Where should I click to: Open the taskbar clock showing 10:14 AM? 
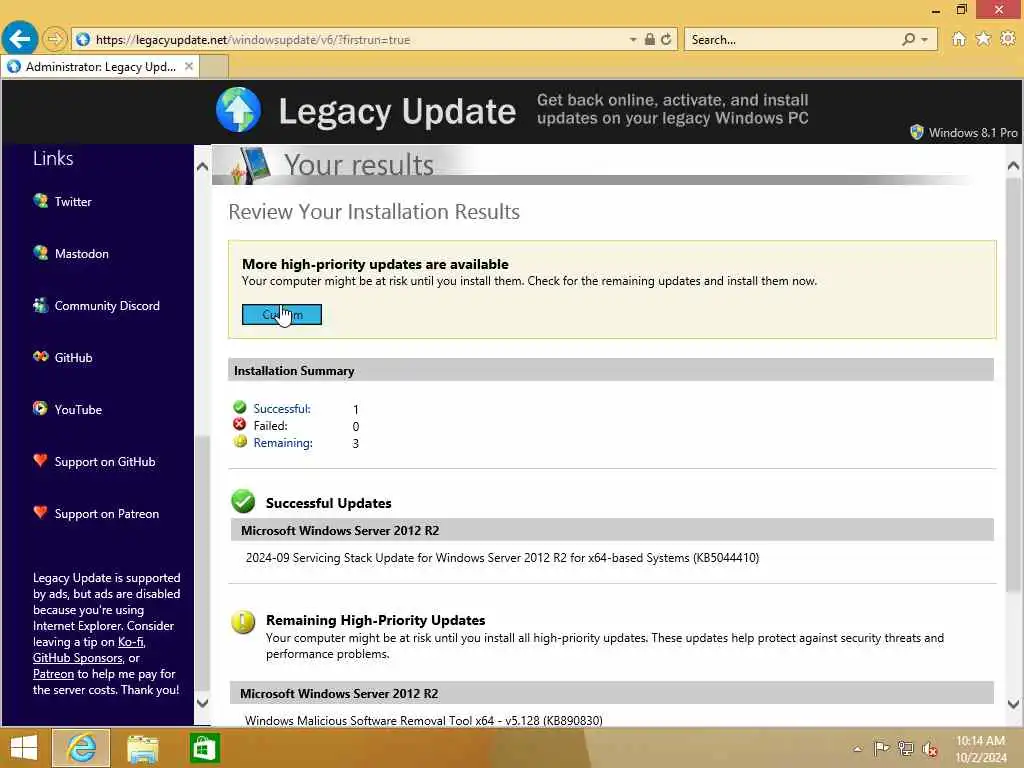click(x=980, y=749)
